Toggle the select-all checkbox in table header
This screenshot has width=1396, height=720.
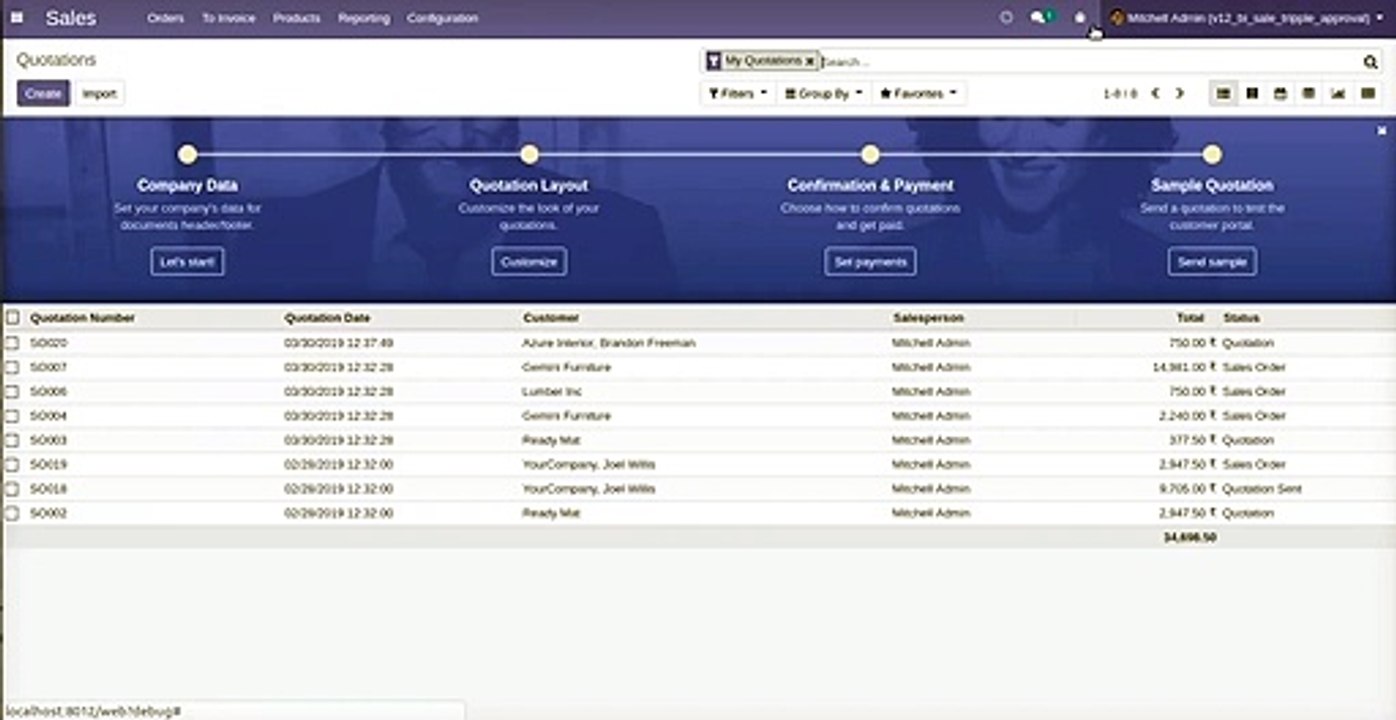(x=12, y=318)
